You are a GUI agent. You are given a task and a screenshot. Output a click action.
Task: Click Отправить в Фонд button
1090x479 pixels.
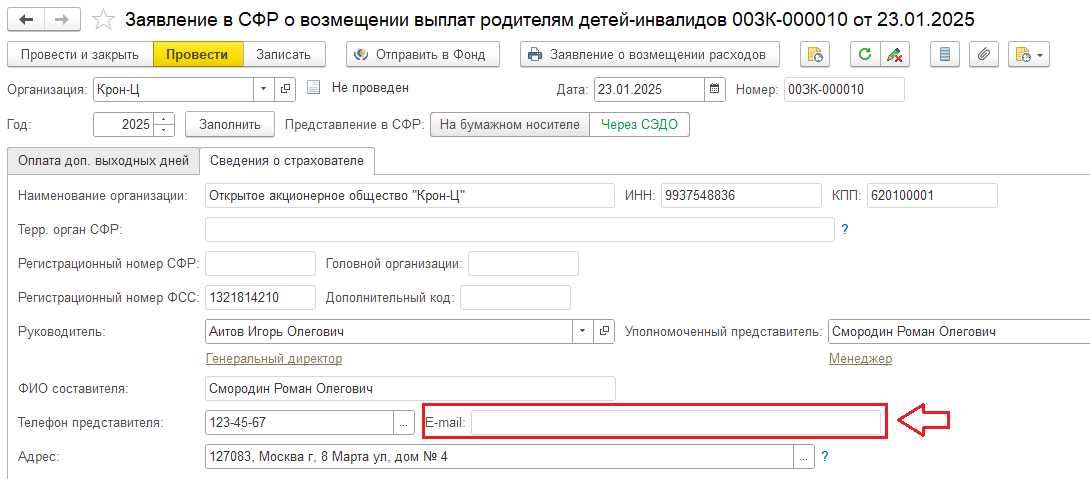coord(423,54)
